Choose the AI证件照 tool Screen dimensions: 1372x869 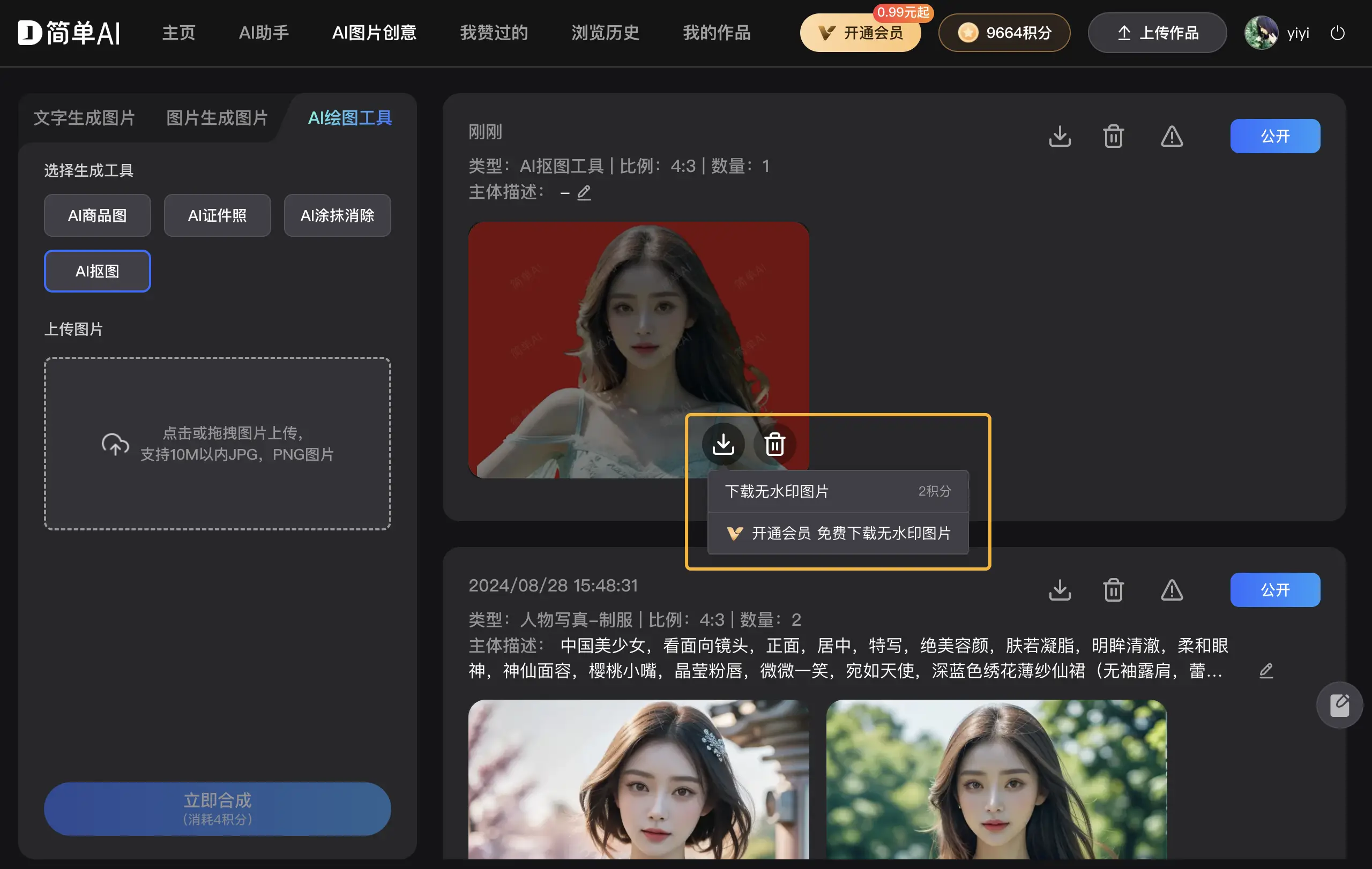(217, 215)
